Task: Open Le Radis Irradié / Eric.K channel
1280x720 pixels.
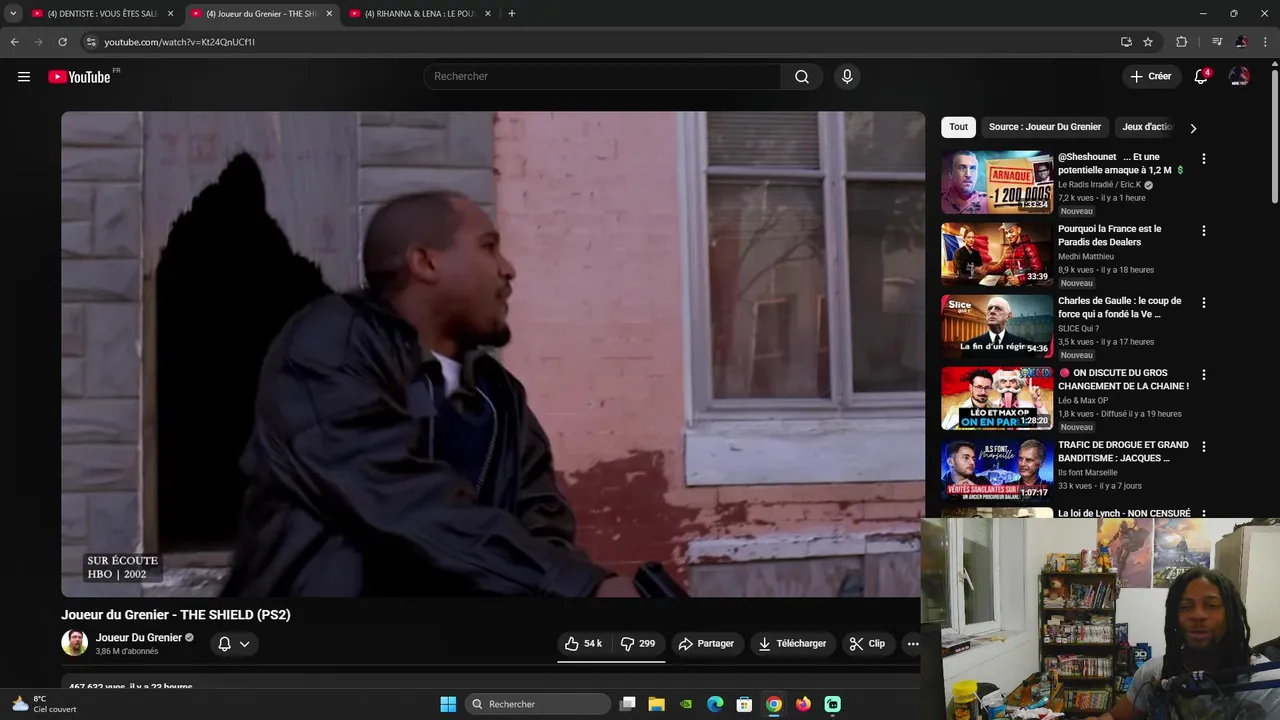Action: point(1100,185)
